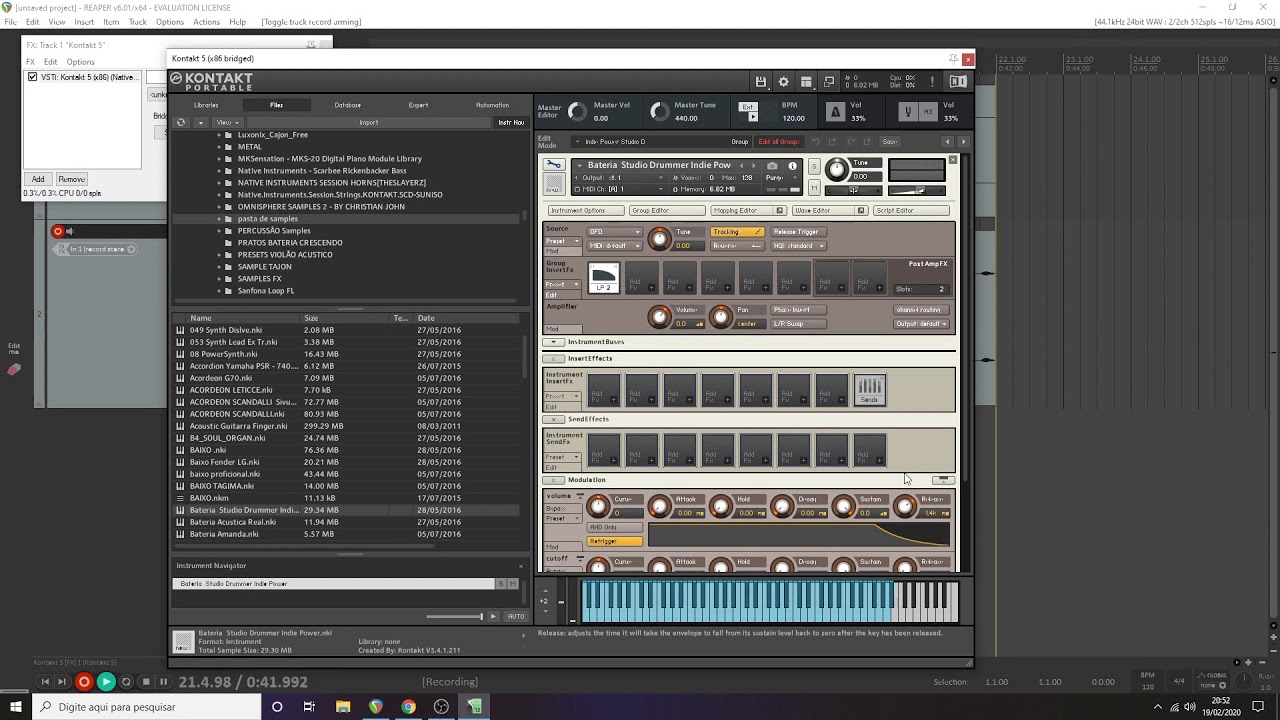This screenshot has width=1280, height=720.
Task: Go to next instrument arrow in header
Action: click(756, 165)
